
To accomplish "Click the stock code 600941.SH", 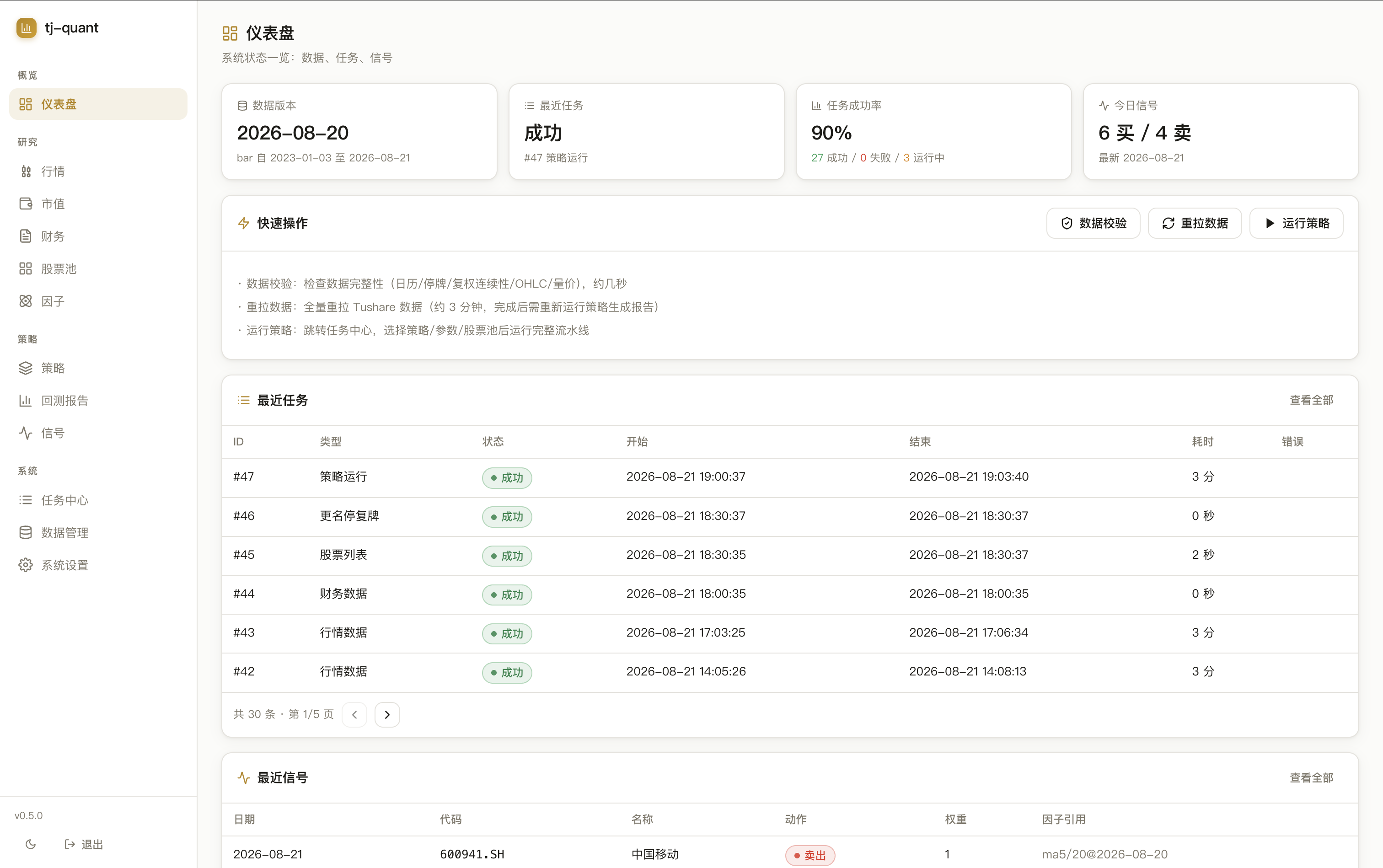I will [472, 854].
